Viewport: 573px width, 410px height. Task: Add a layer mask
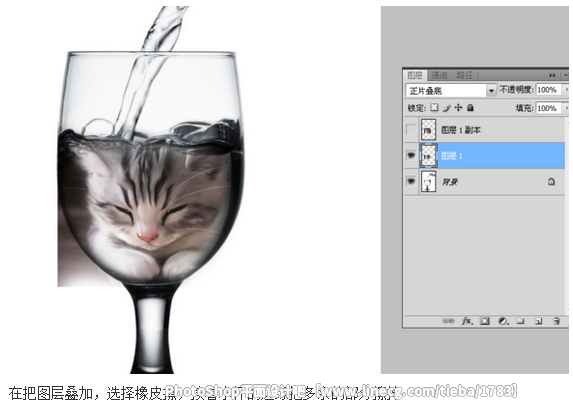(x=485, y=321)
